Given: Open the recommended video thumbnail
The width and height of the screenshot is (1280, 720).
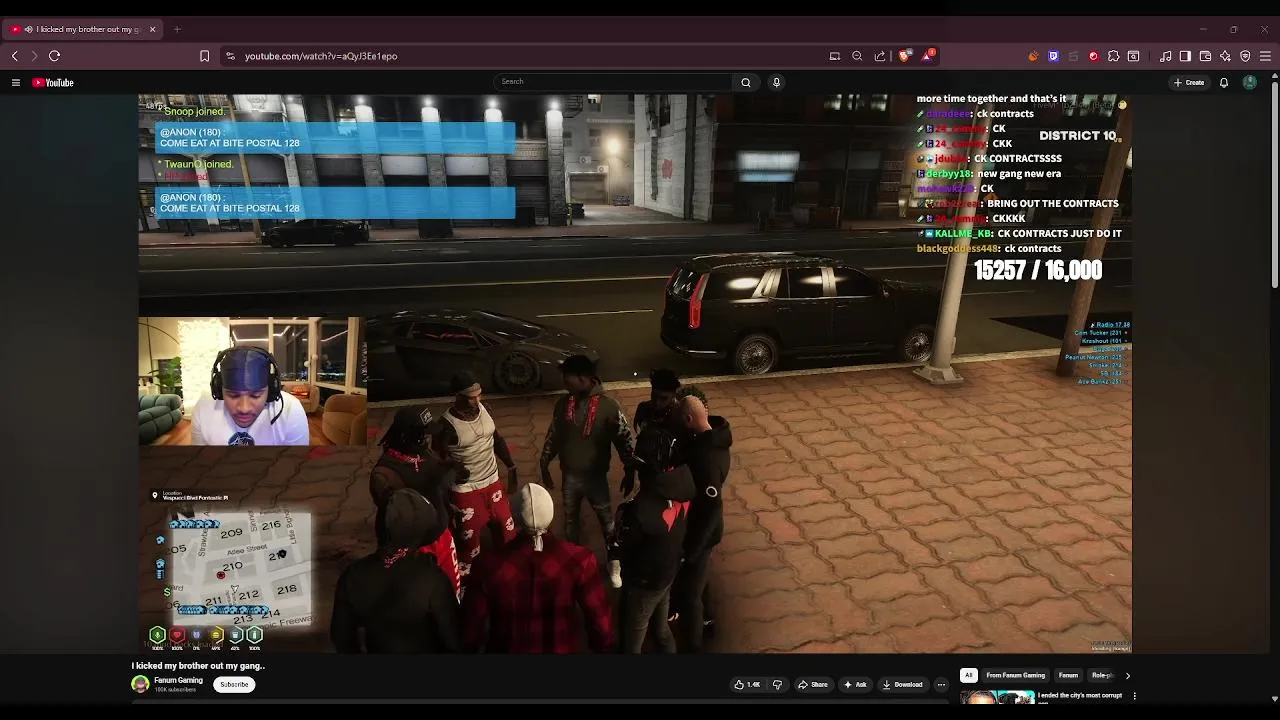Looking at the screenshot, I should 997,697.
